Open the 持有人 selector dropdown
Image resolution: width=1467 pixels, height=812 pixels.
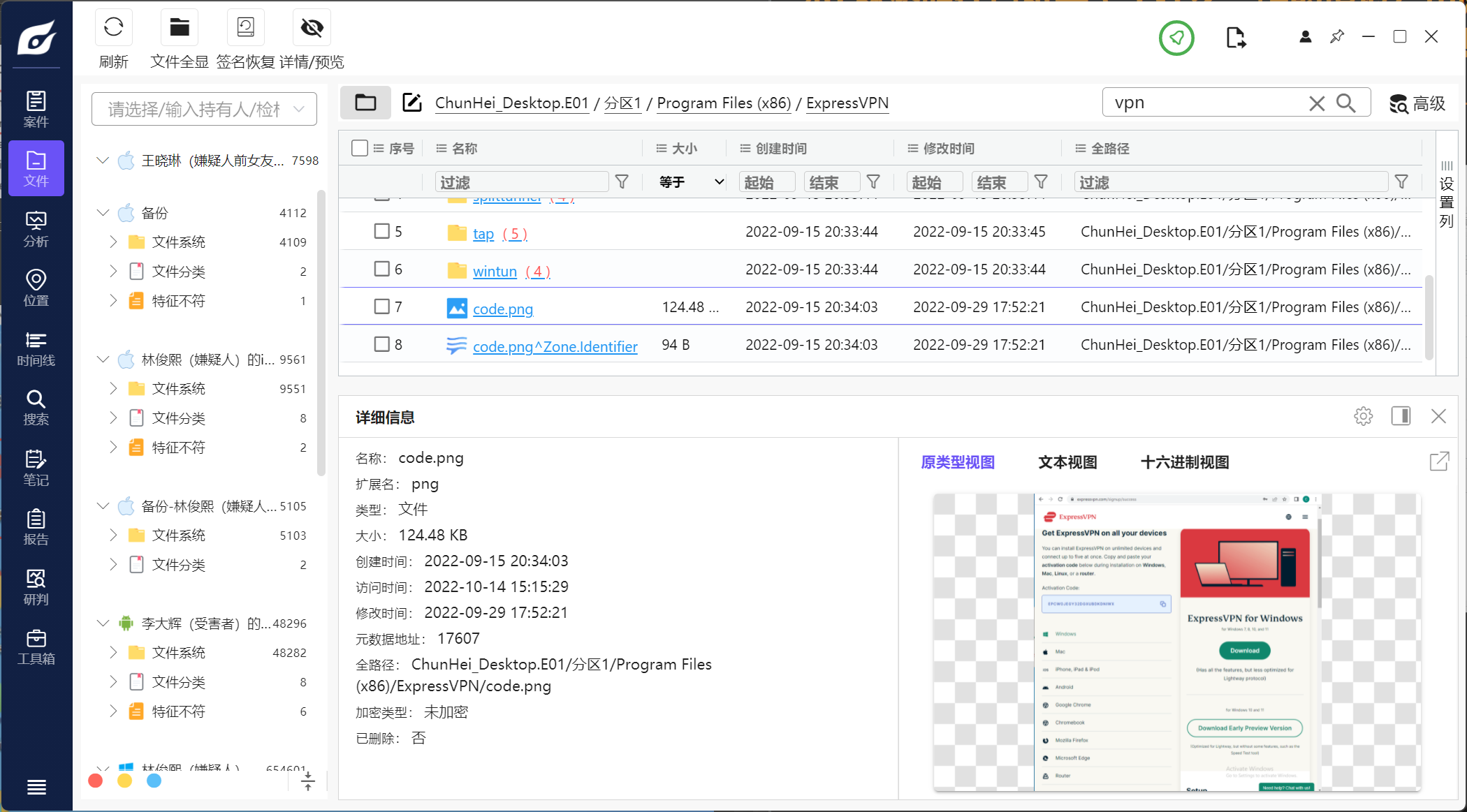click(x=204, y=109)
